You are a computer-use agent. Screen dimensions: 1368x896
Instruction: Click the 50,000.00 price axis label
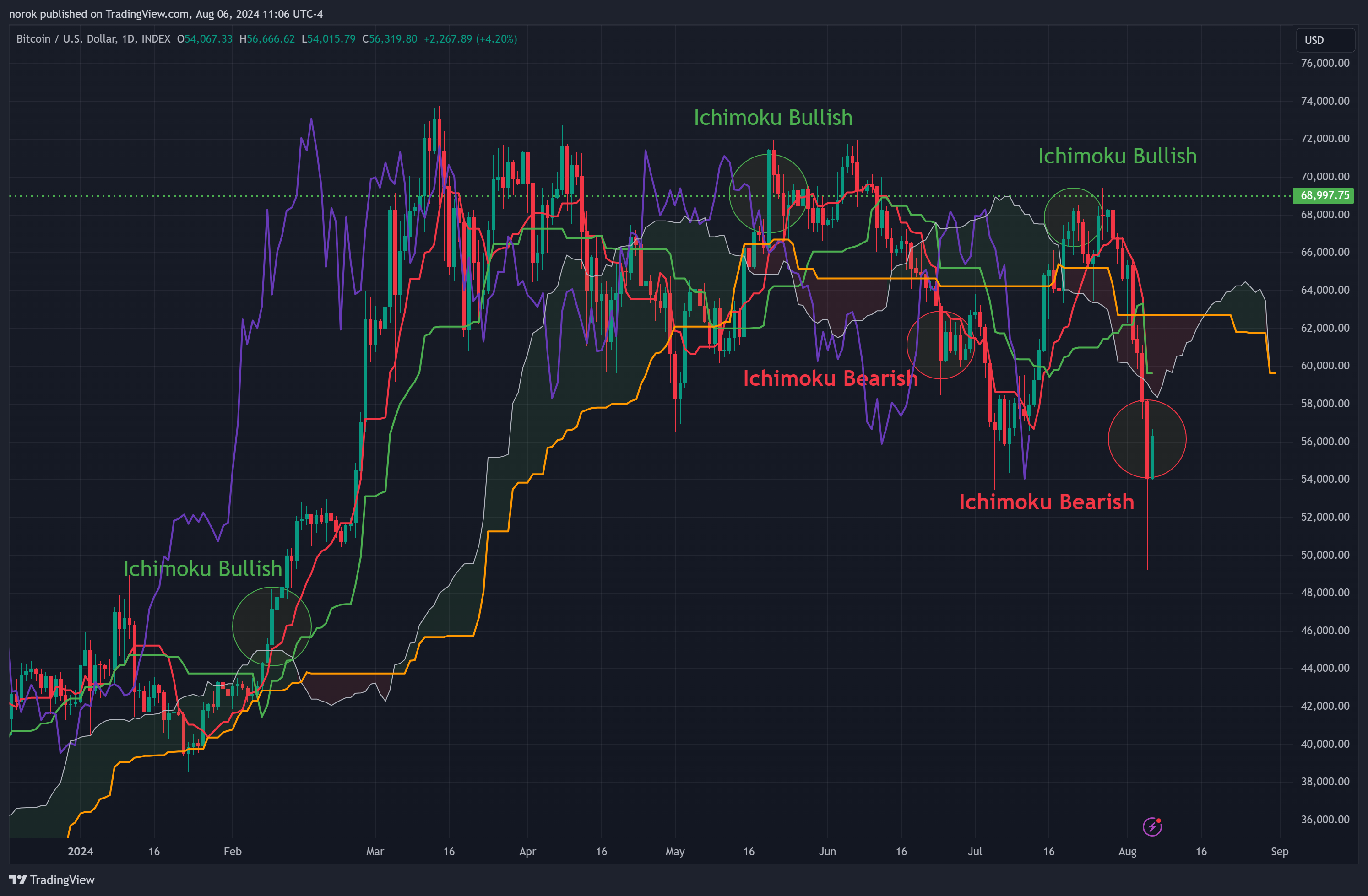[x=1325, y=555]
